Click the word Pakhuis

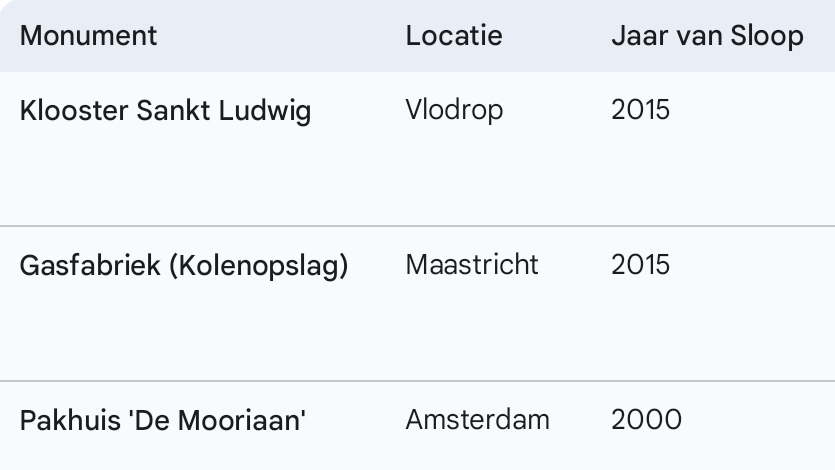63,421
